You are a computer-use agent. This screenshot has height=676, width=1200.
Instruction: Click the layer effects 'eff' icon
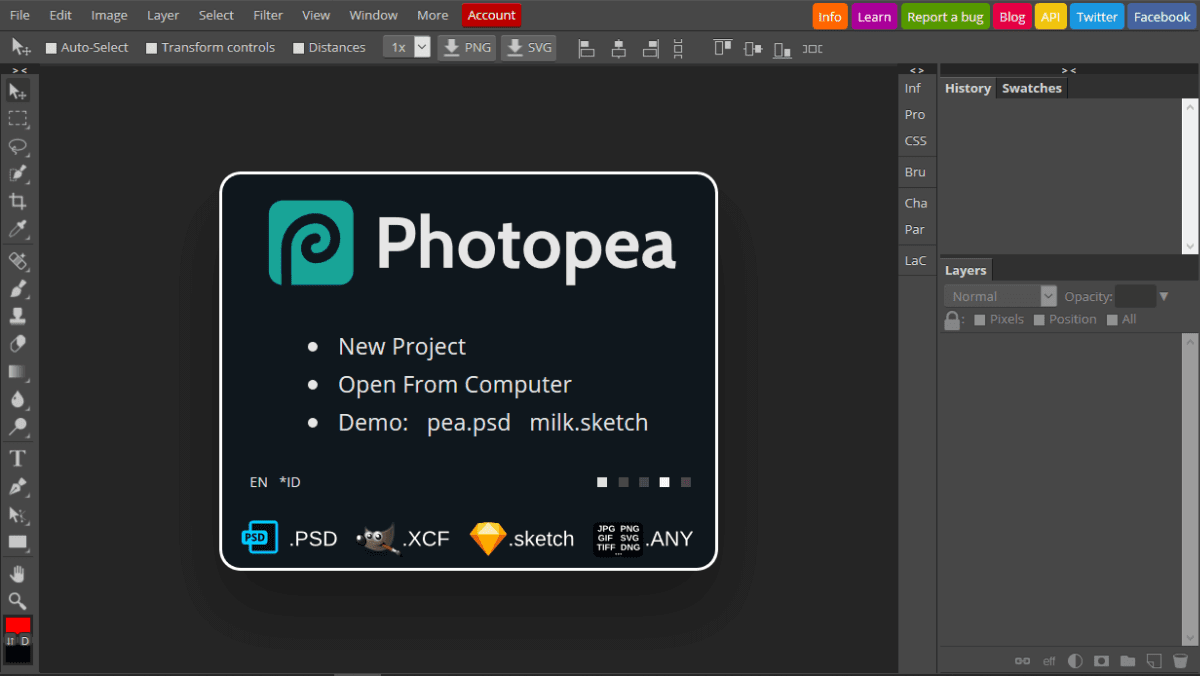1049,661
